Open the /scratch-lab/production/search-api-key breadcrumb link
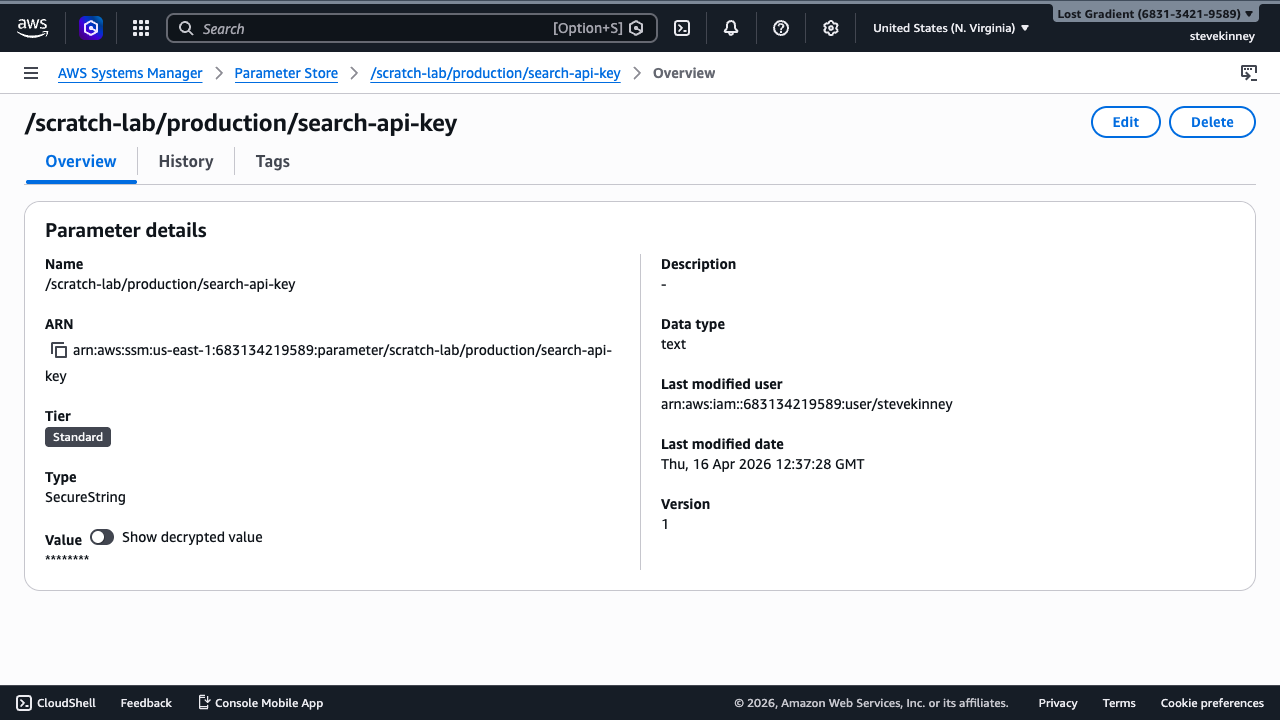Image resolution: width=1280 pixels, height=720 pixels. [x=495, y=73]
